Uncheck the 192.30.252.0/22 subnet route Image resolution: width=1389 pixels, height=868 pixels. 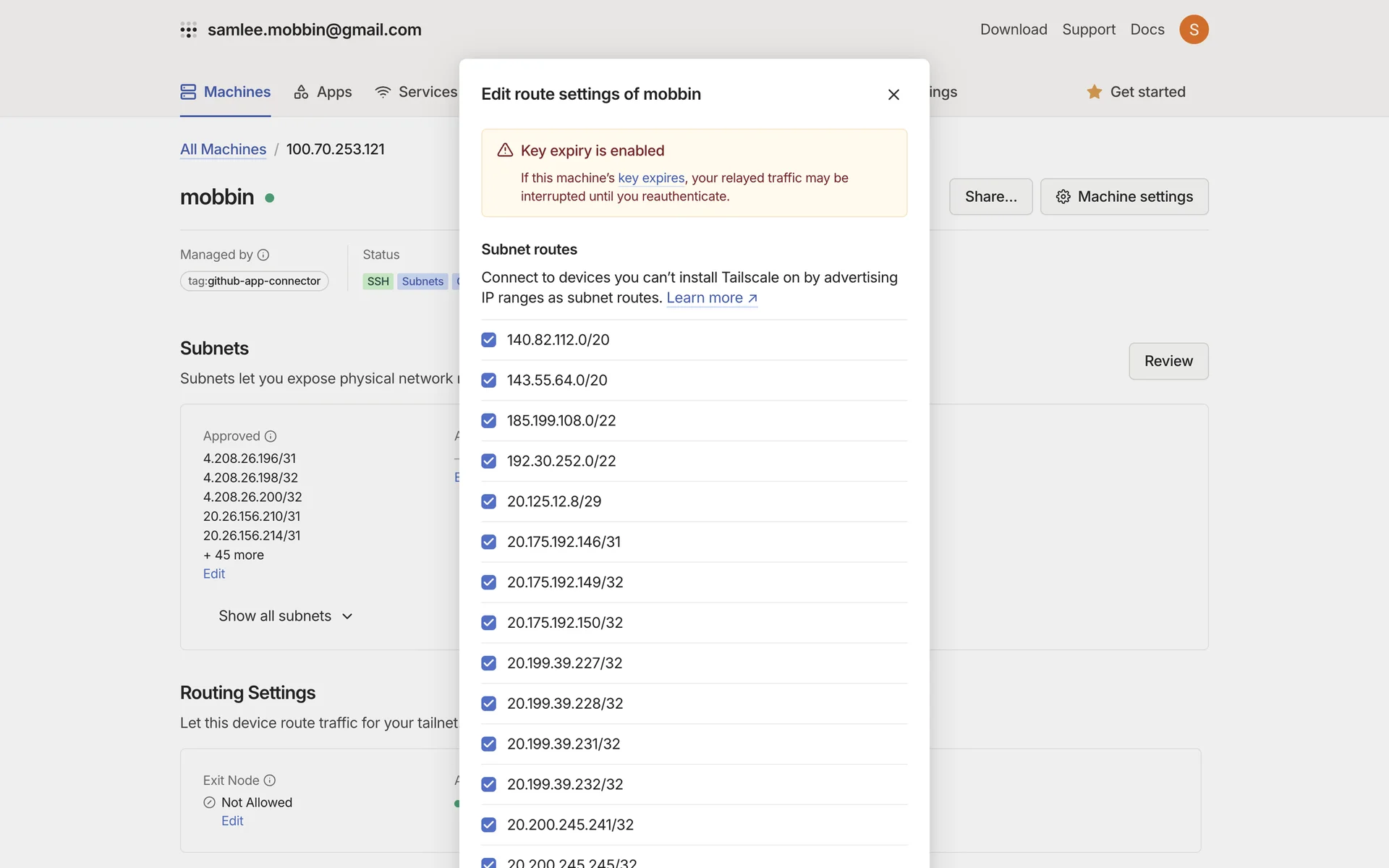click(x=489, y=461)
